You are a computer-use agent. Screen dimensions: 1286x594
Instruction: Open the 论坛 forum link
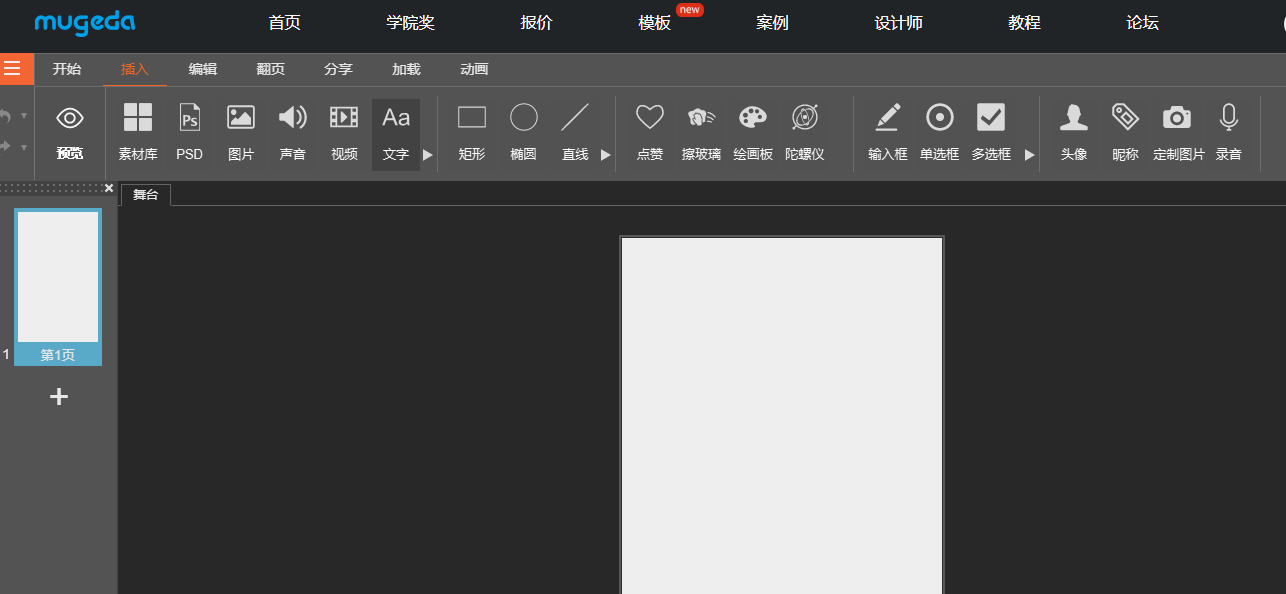(x=1143, y=23)
